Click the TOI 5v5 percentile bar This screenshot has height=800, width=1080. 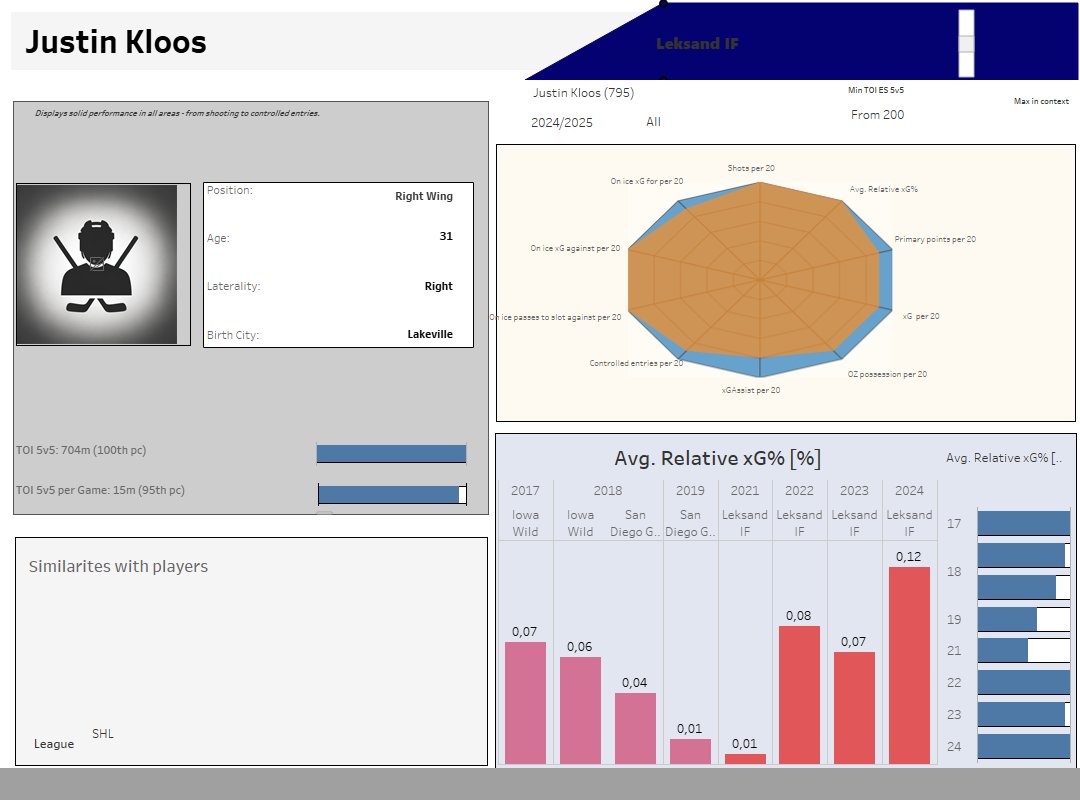click(391, 454)
